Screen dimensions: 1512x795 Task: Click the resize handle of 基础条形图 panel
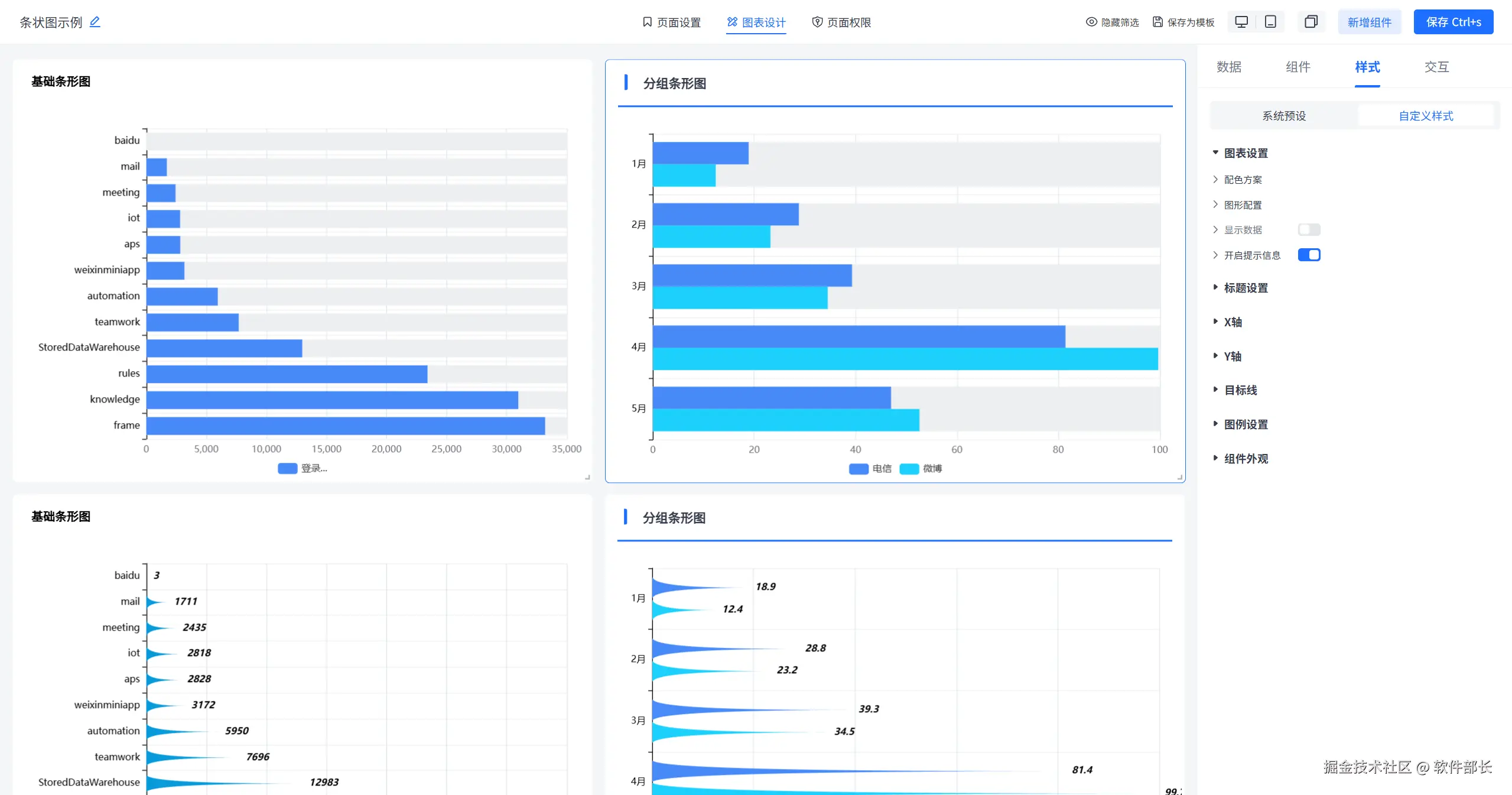coord(587,477)
